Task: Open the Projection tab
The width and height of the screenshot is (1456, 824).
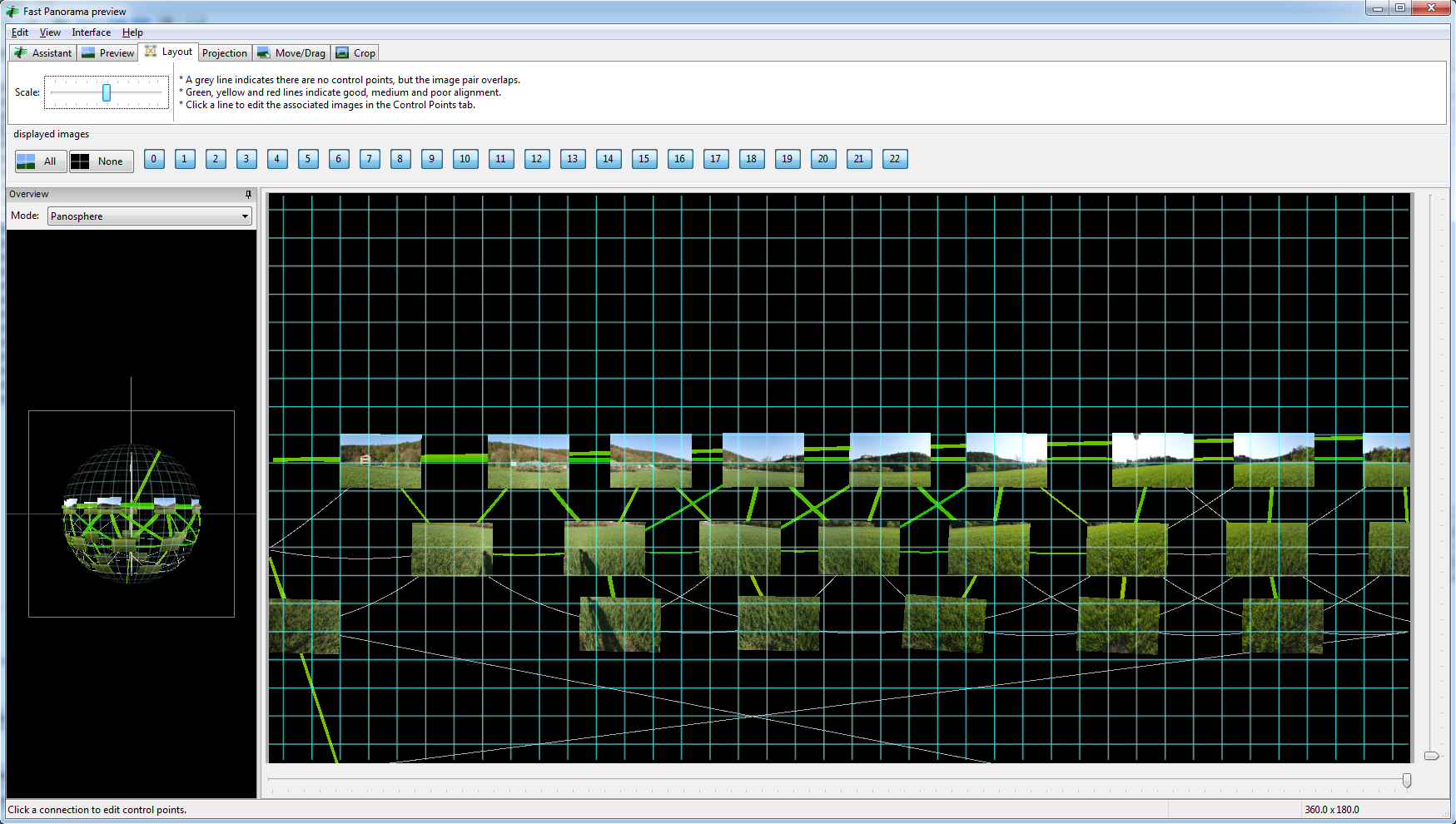Action: click(225, 53)
